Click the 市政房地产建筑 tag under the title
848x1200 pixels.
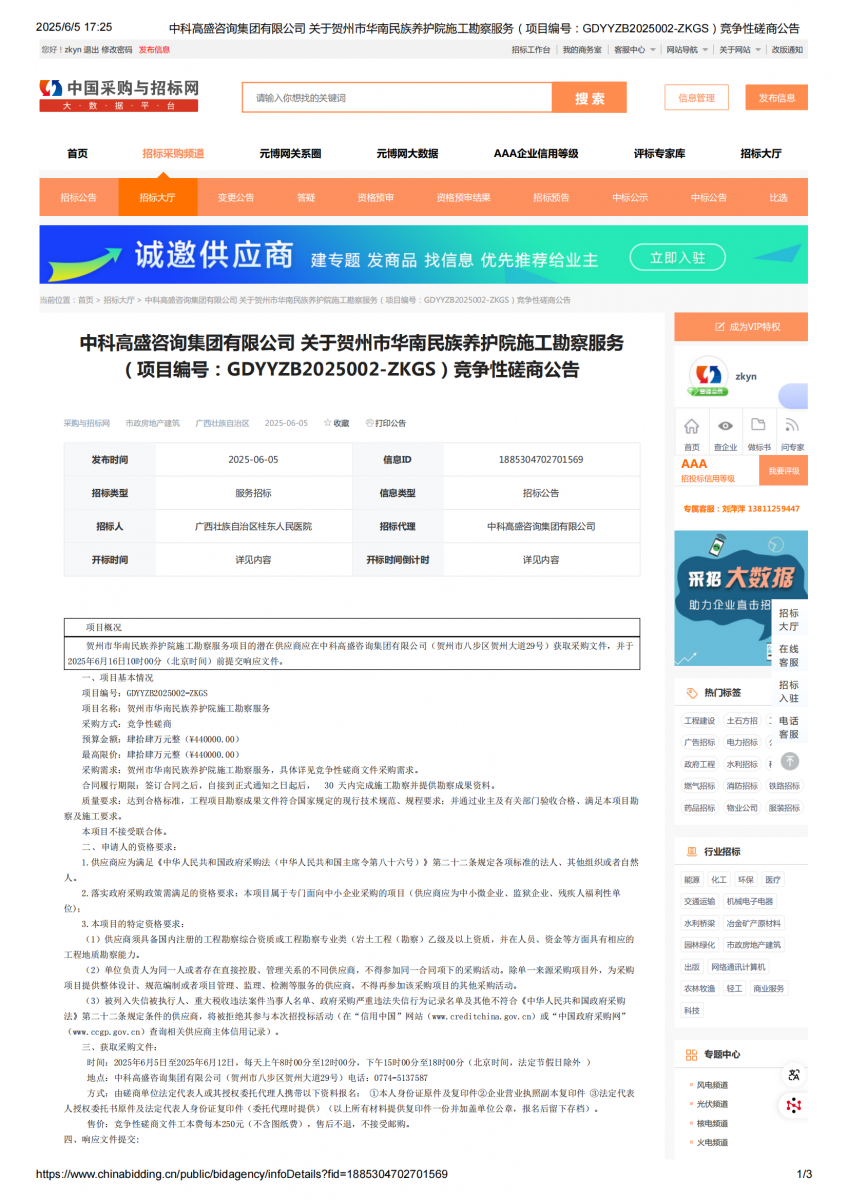point(153,424)
